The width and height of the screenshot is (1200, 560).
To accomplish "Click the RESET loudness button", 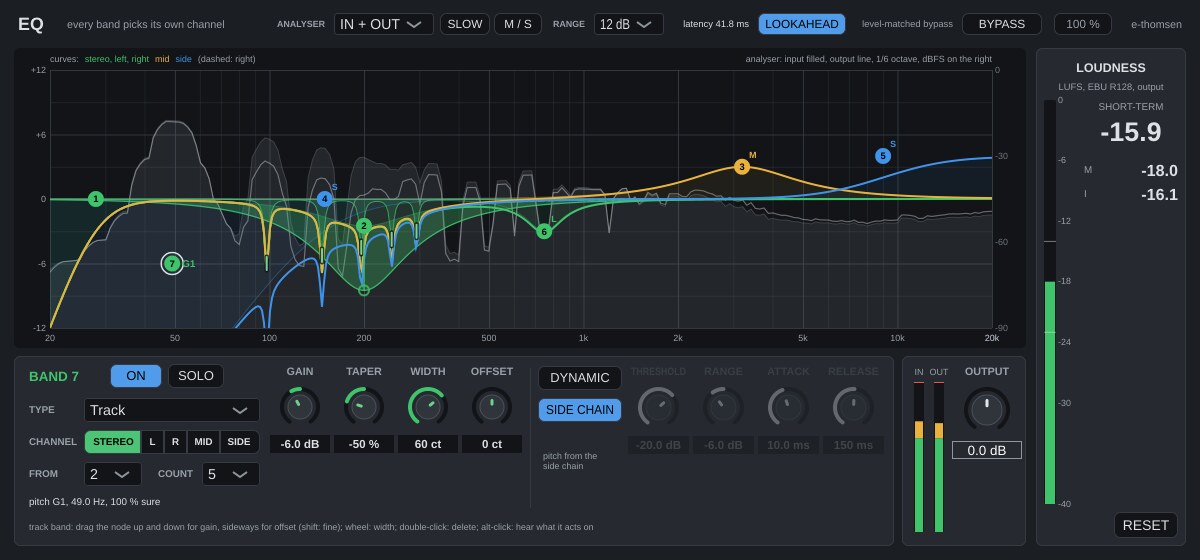I will point(1146,525).
